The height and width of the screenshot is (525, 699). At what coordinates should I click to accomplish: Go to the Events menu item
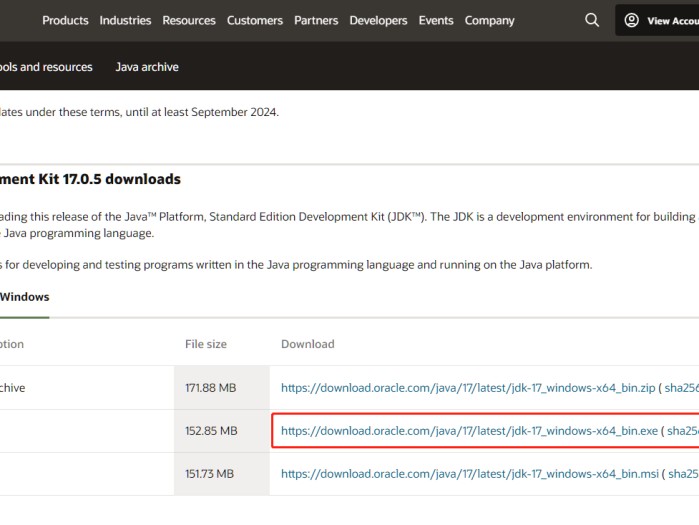point(436,20)
